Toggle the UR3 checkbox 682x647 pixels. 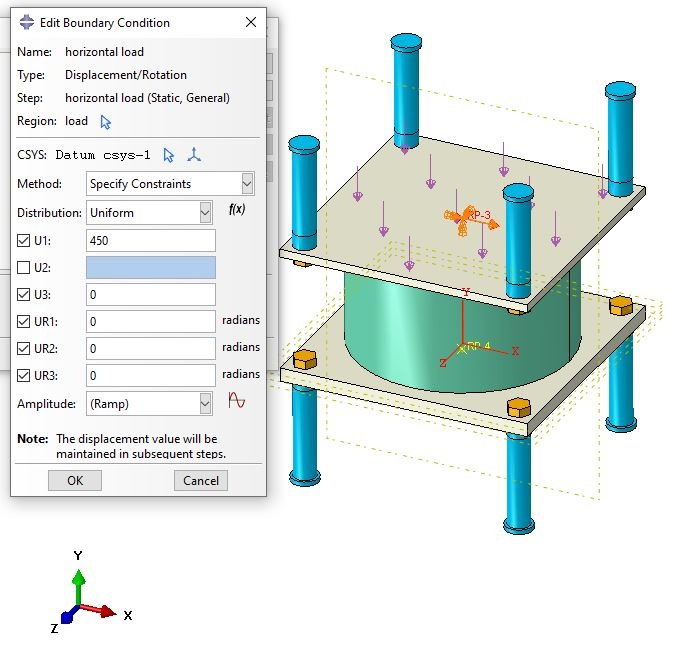(23, 375)
